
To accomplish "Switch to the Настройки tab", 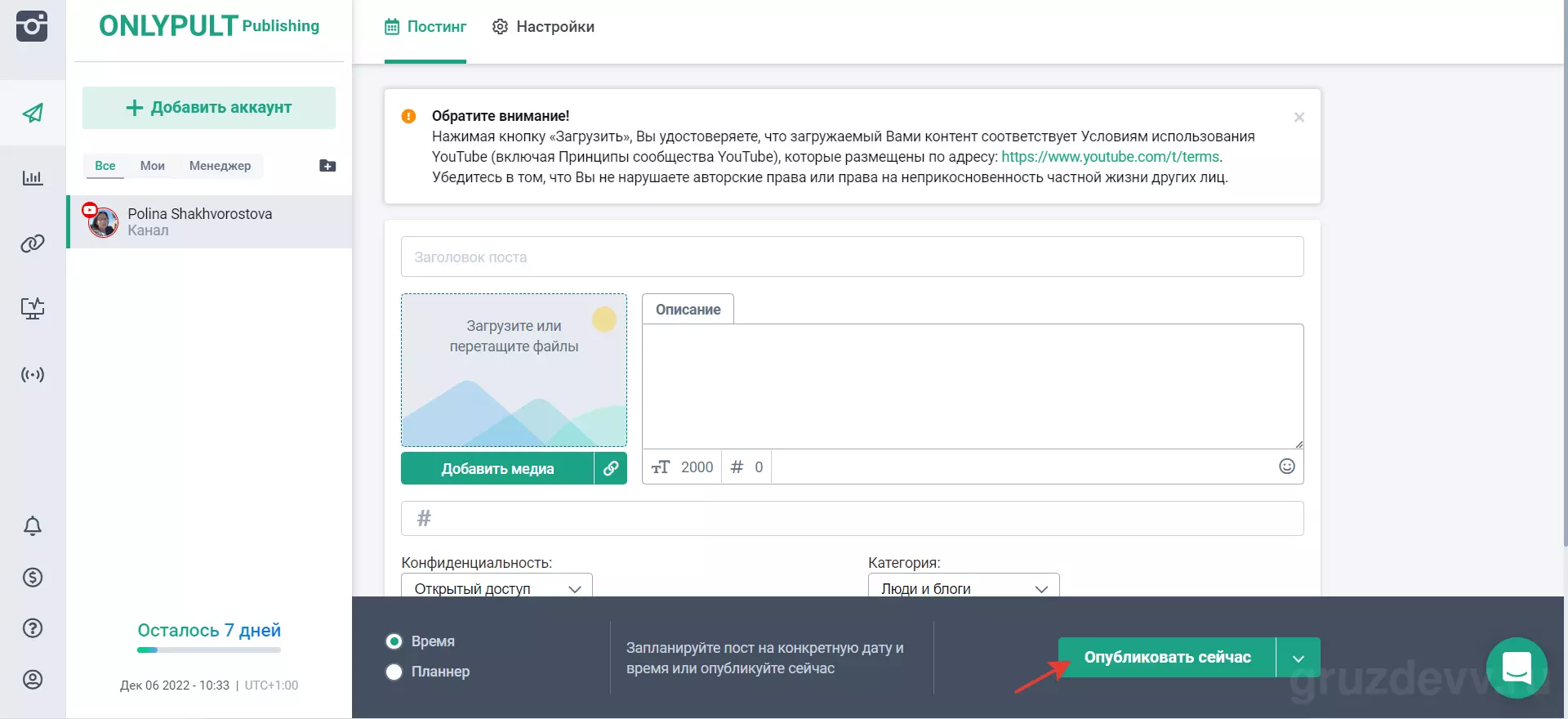I will coord(543,27).
